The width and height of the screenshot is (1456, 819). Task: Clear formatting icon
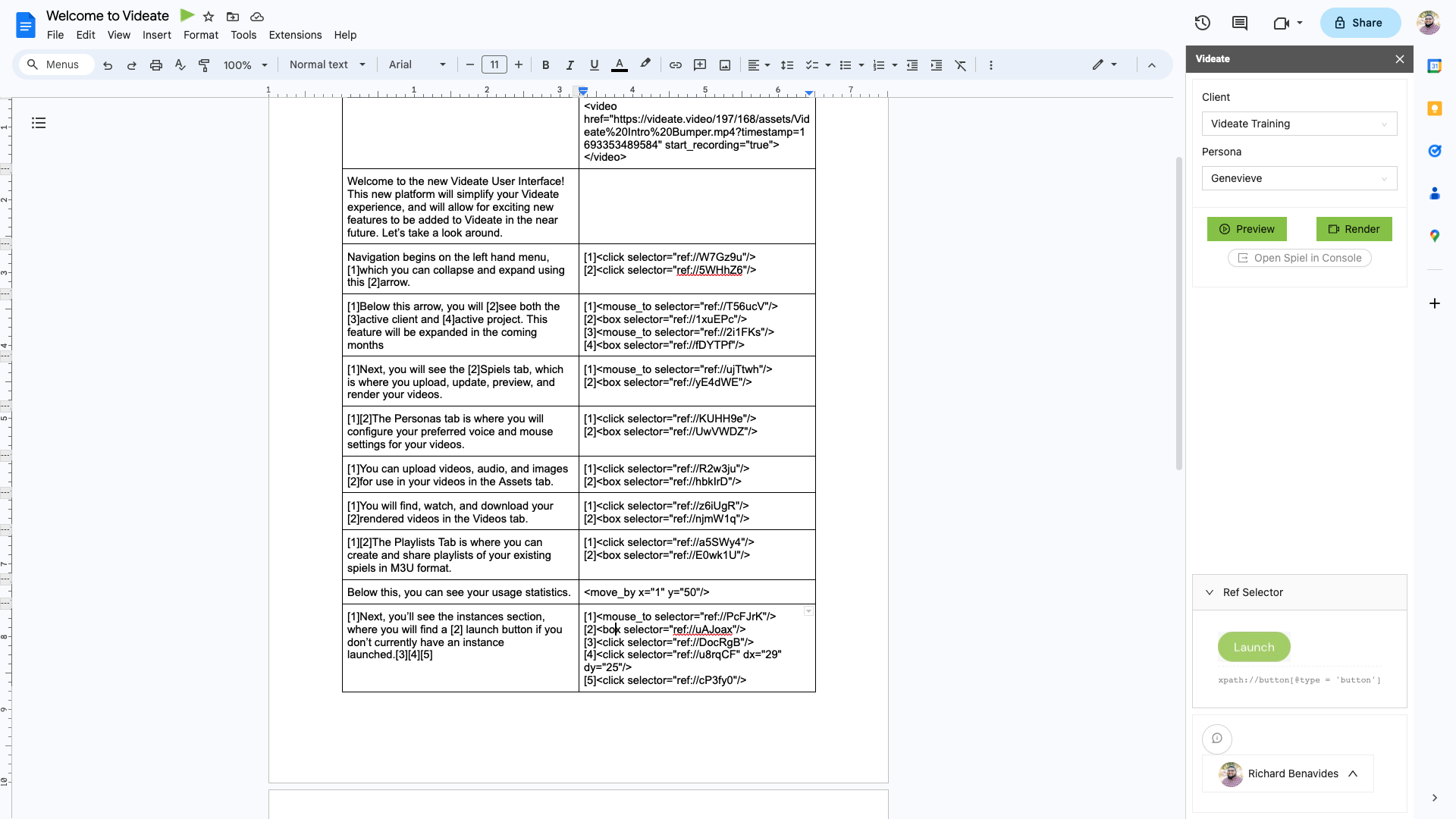pyautogui.click(x=961, y=65)
